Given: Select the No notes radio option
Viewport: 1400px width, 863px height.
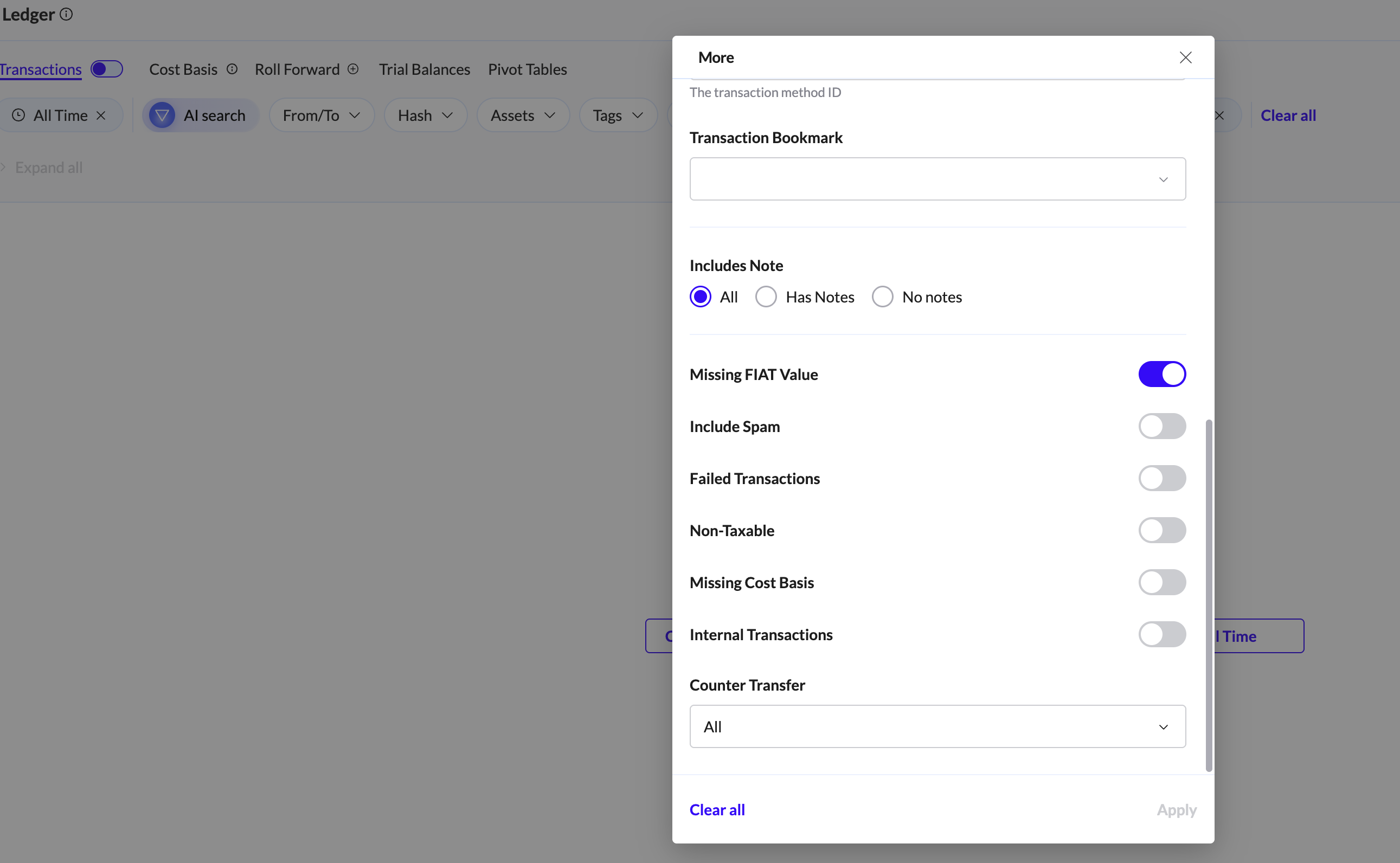Looking at the screenshot, I should 882,297.
